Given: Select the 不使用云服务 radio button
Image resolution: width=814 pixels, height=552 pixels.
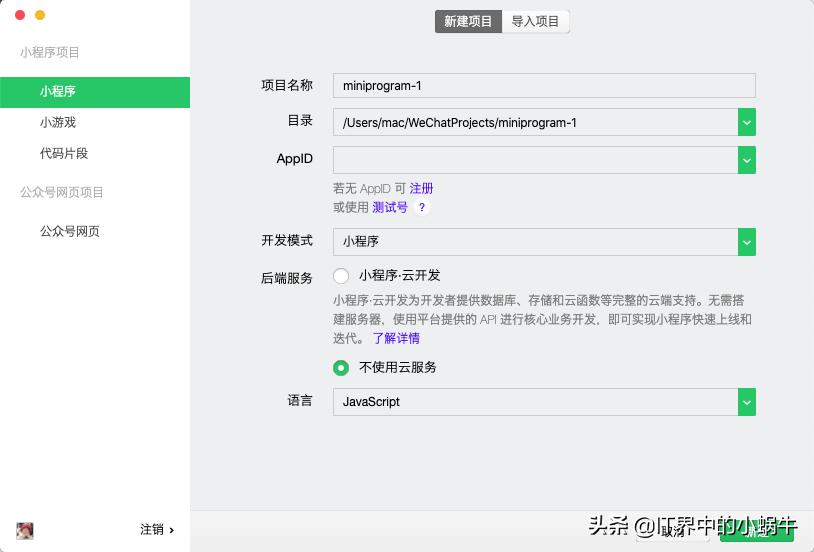Looking at the screenshot, I should [341, 368].
